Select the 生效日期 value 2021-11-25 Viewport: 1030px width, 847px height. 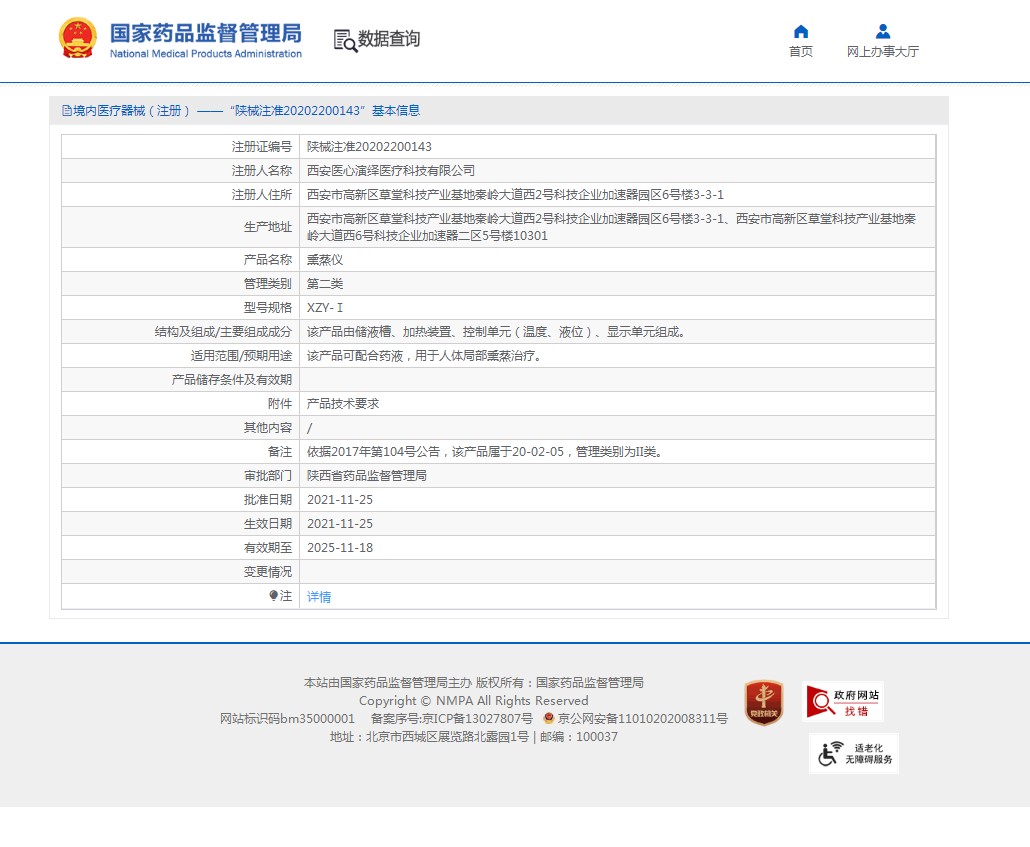(x=340, y=524)
